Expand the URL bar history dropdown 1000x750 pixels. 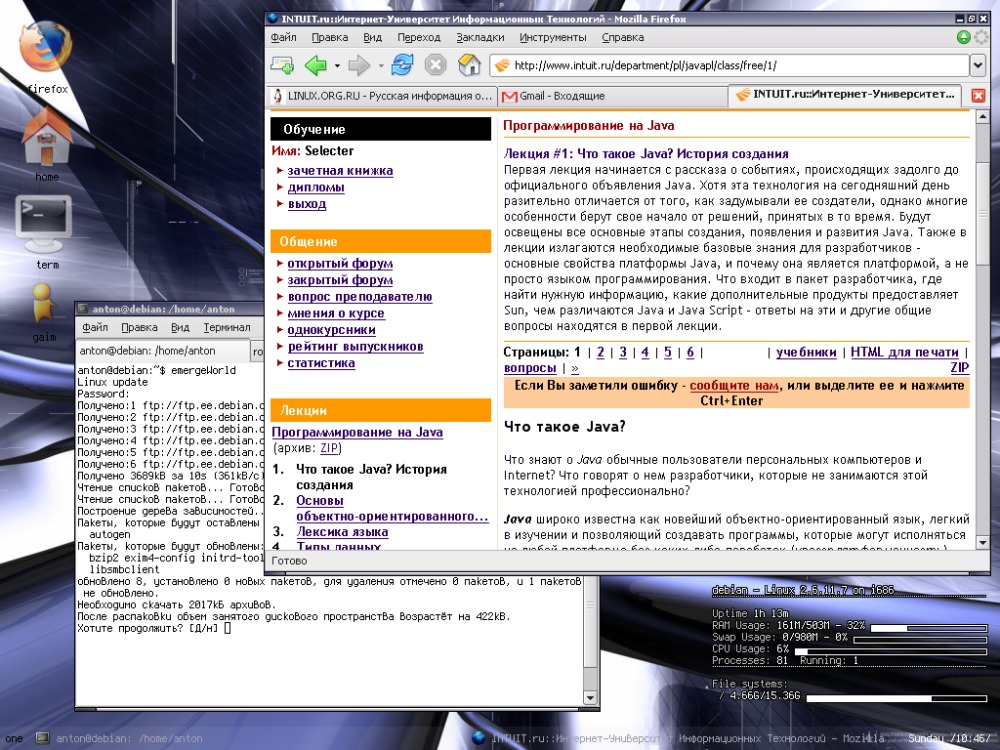point(978,65)
